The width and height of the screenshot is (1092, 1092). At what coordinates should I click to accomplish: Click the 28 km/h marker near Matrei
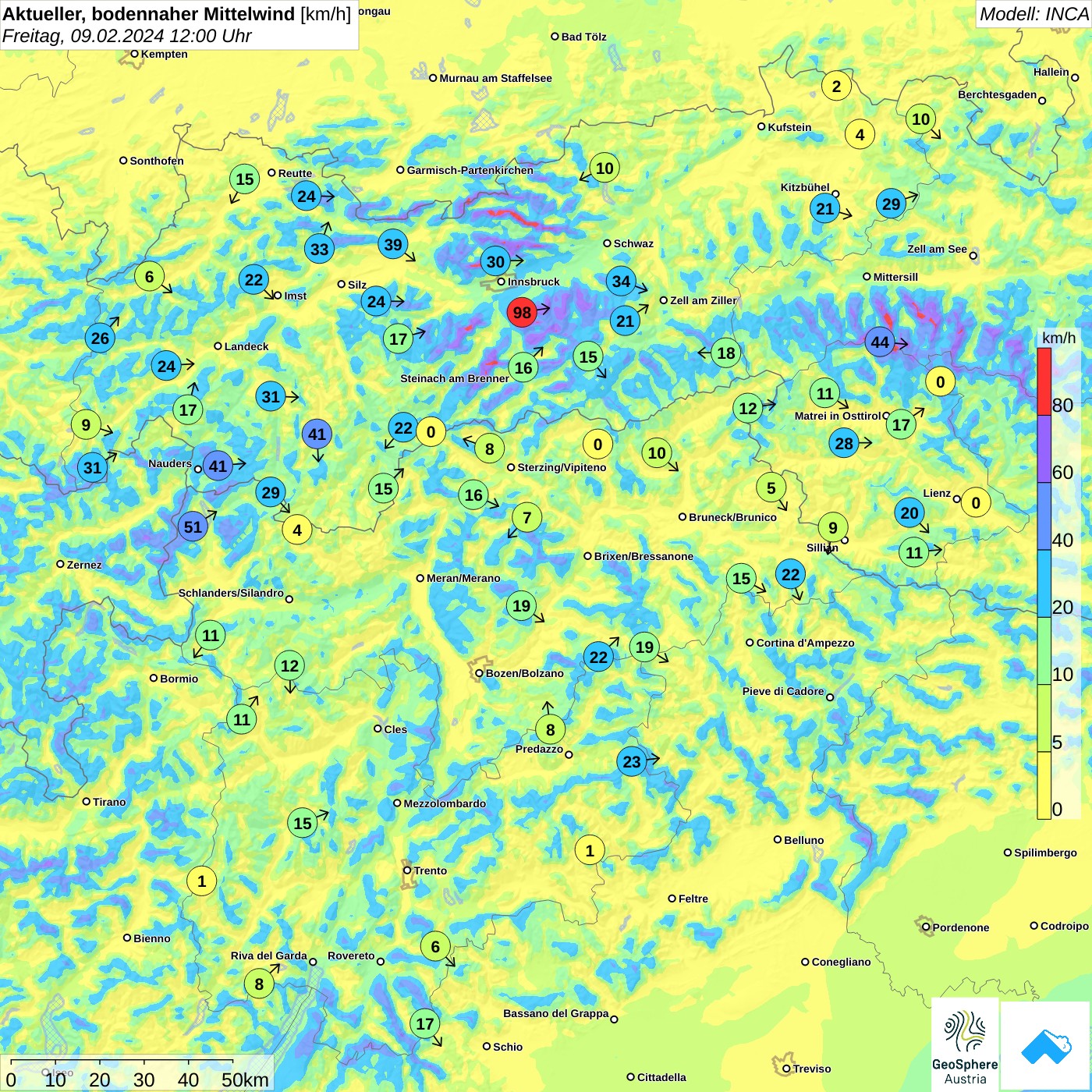point(844,445)
